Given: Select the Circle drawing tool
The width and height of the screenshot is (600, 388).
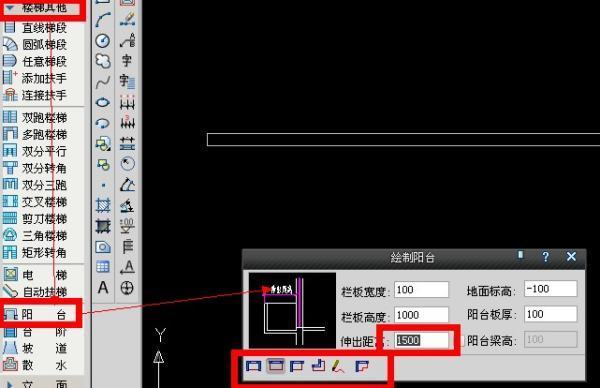Looking at the screenshot, I should (103, 41).
